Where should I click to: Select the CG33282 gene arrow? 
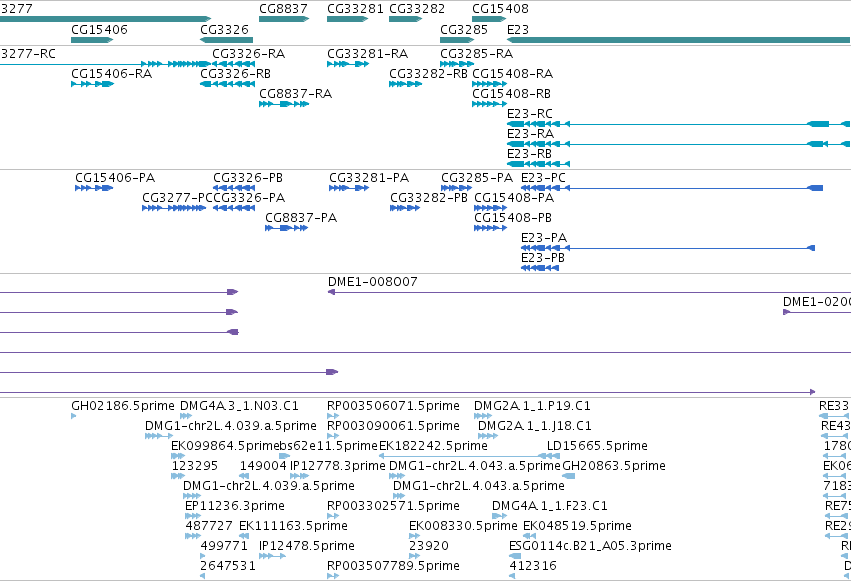click(405, 19)
